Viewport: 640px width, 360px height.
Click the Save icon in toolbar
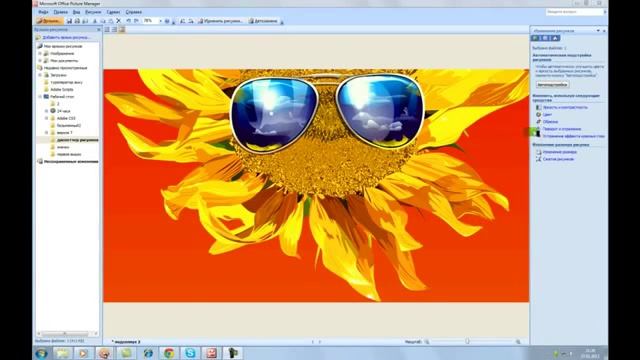coord(69,21)
